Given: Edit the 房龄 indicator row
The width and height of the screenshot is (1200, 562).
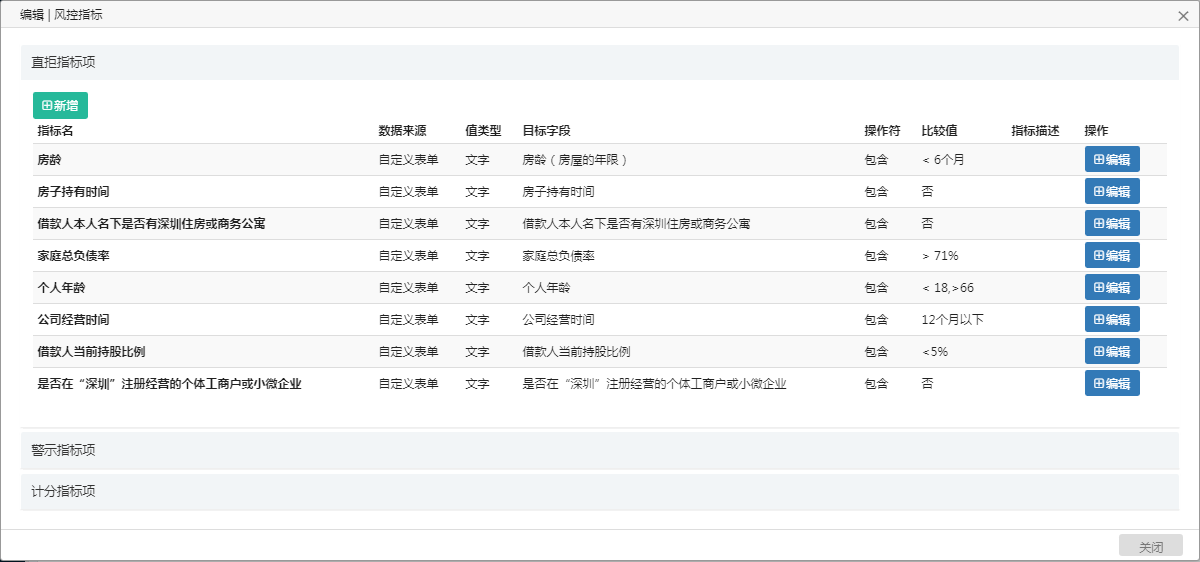Looking at the screenshot, I should 1112,160.
